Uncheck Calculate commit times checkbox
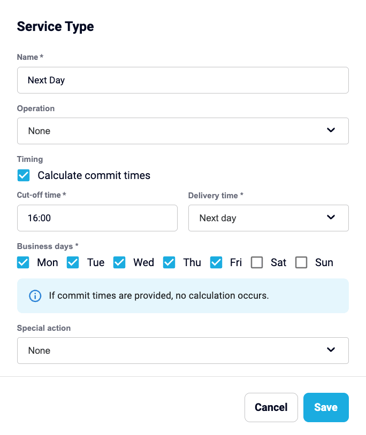This screenshot has width=366, height=435. pyautogui.click(x=23, y=175)
